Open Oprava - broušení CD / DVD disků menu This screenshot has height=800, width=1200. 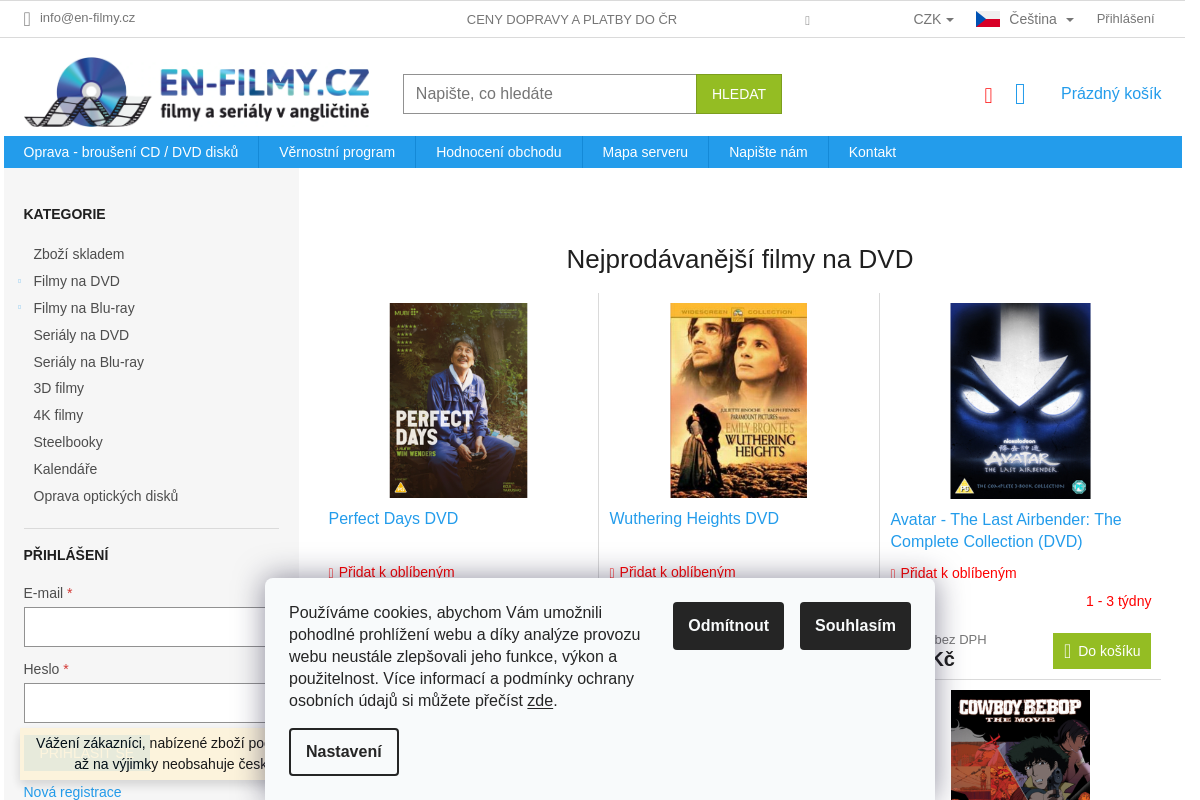click(131, 152)
